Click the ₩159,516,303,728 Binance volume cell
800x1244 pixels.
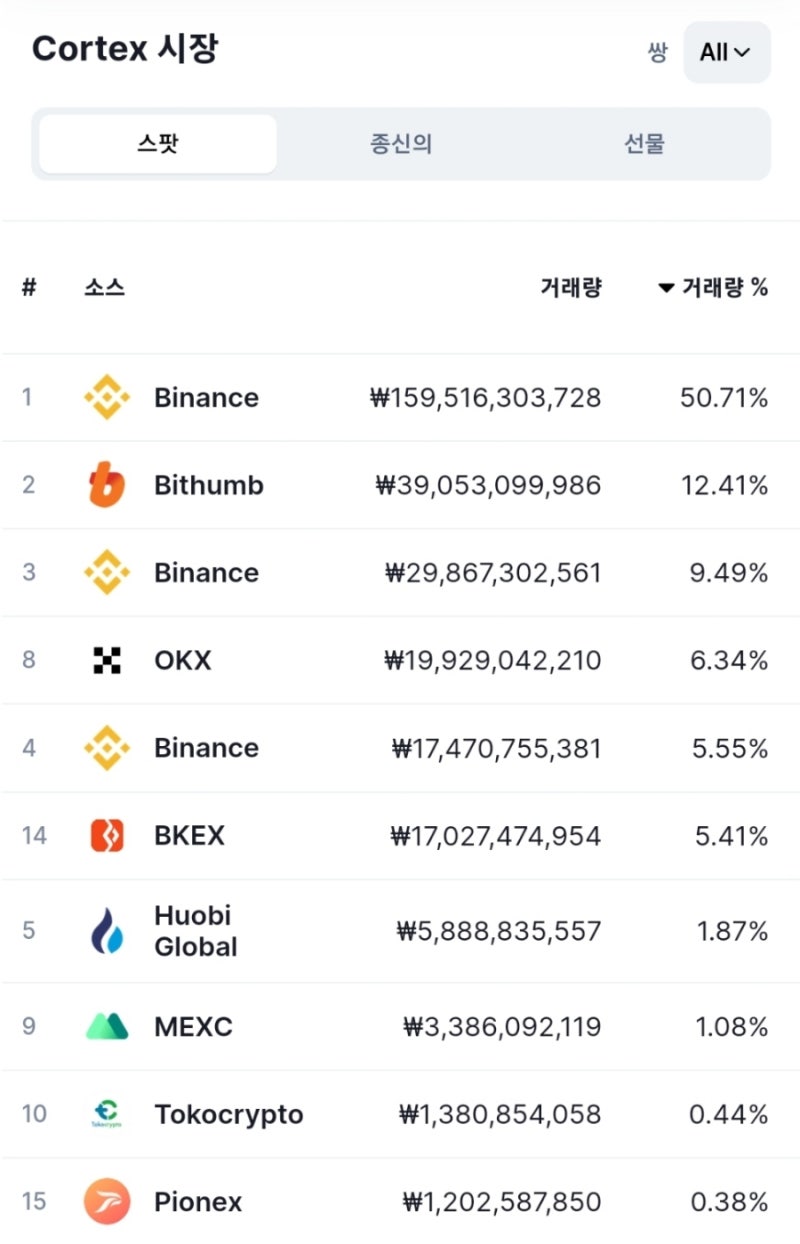[x=485, y=397]
